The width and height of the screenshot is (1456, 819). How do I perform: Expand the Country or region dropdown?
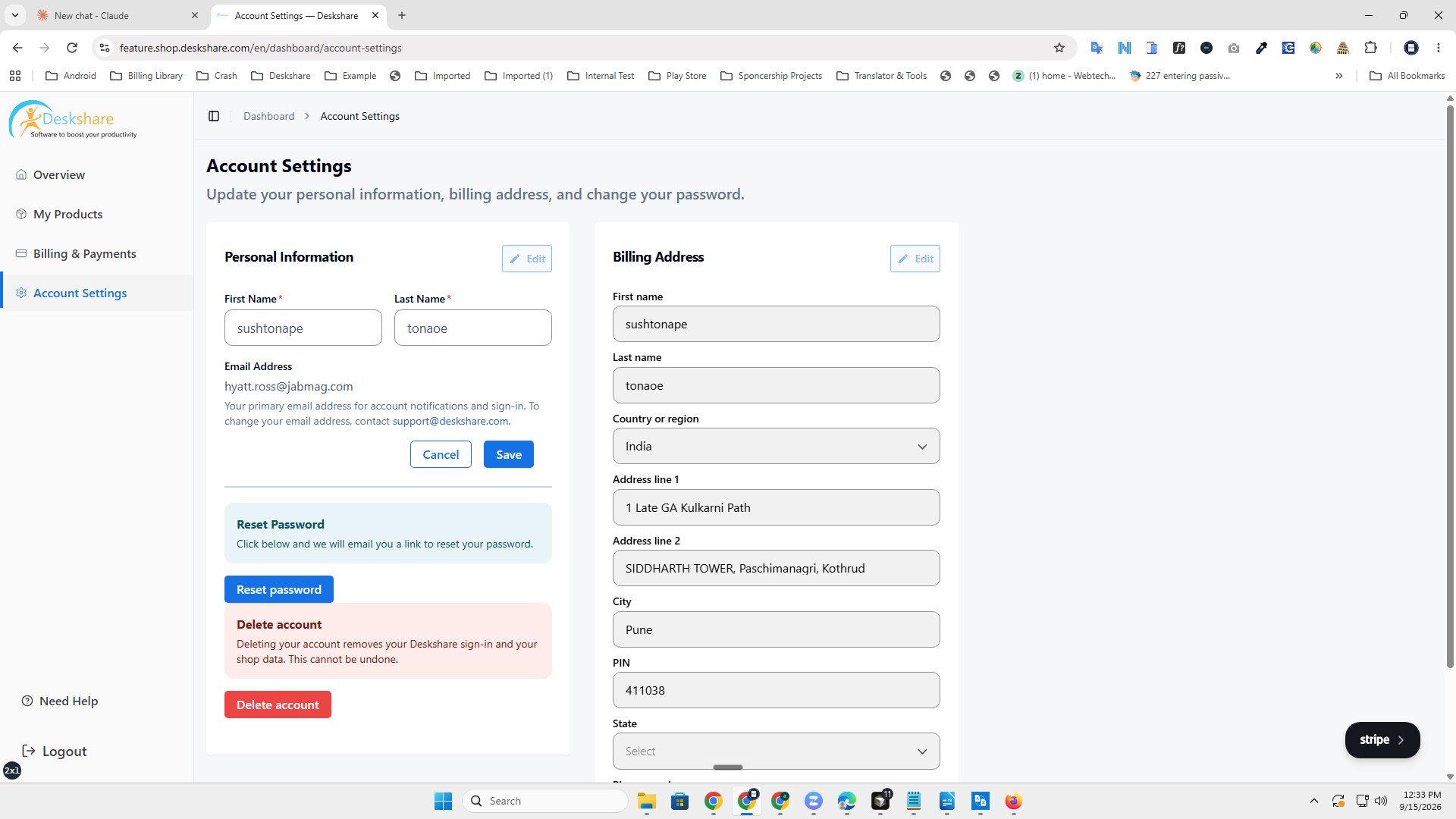[776, 446]
